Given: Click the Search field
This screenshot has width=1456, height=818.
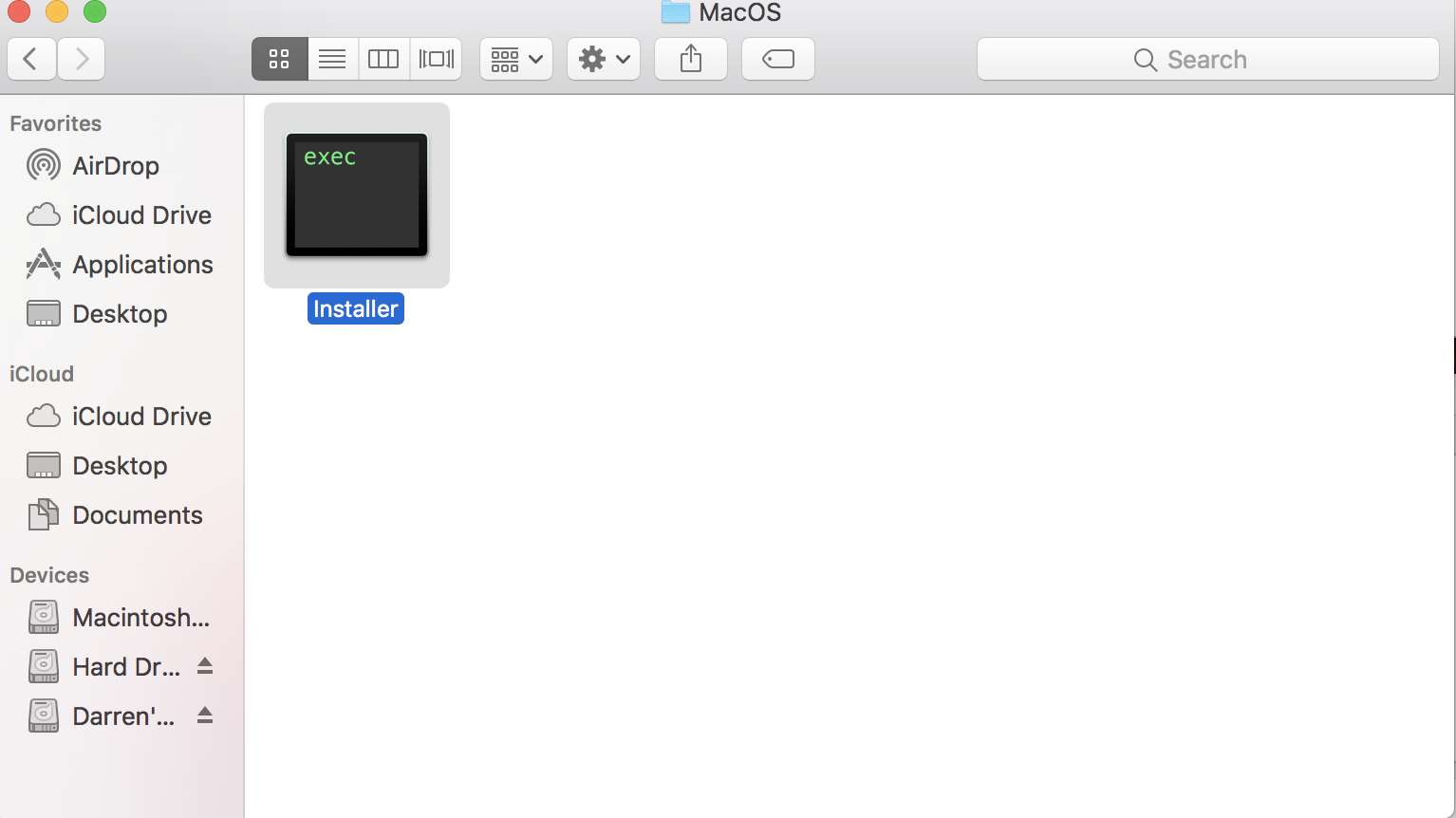Looking at the screenshot, I should 1208,59.
